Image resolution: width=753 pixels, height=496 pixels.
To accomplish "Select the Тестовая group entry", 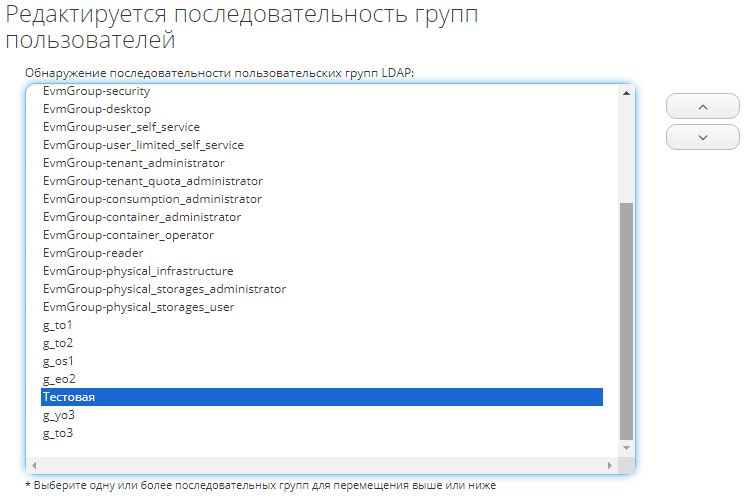I will pyautogui.click(x=70, y=397).
